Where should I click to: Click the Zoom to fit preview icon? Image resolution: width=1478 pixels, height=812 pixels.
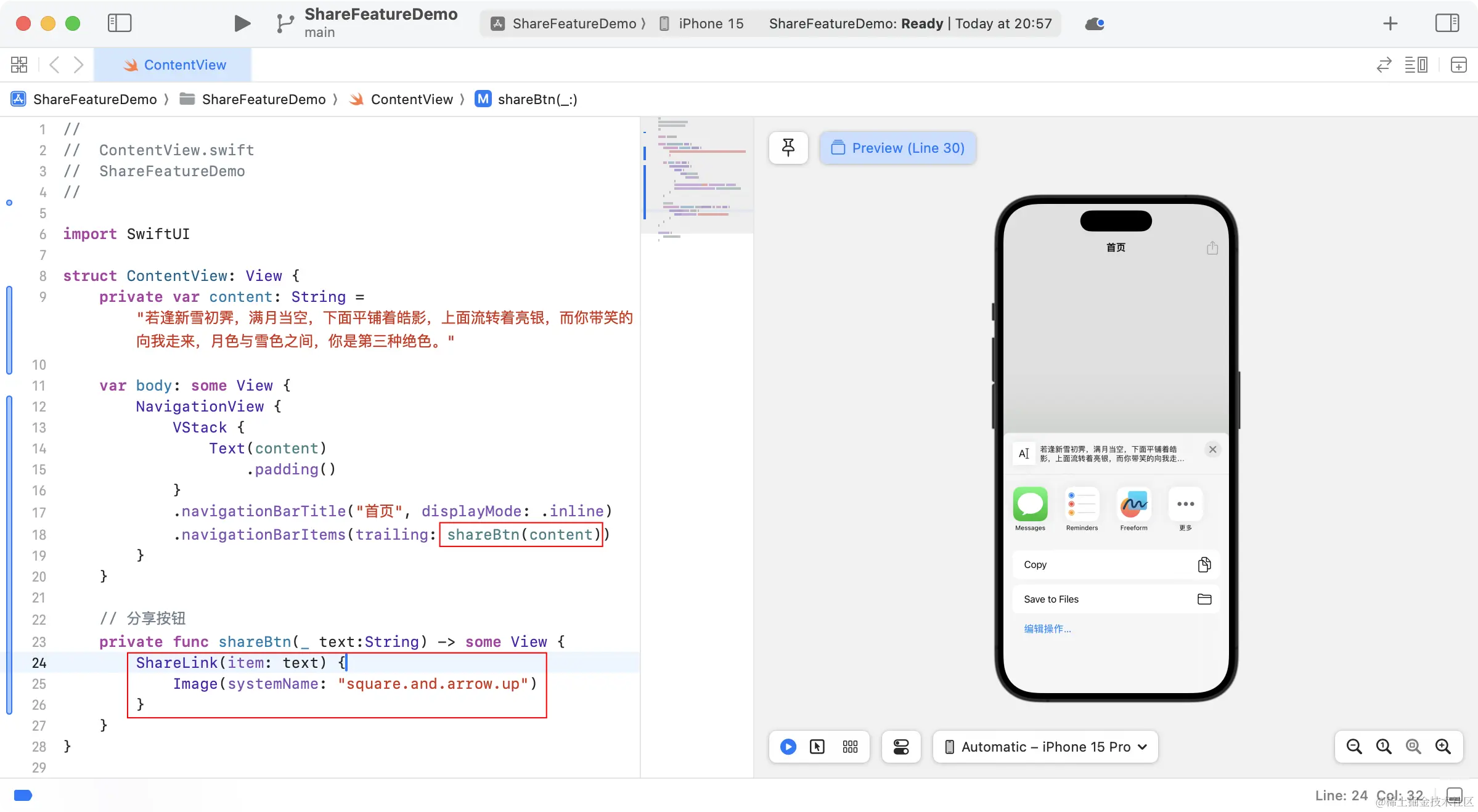tap(1413, 747)
